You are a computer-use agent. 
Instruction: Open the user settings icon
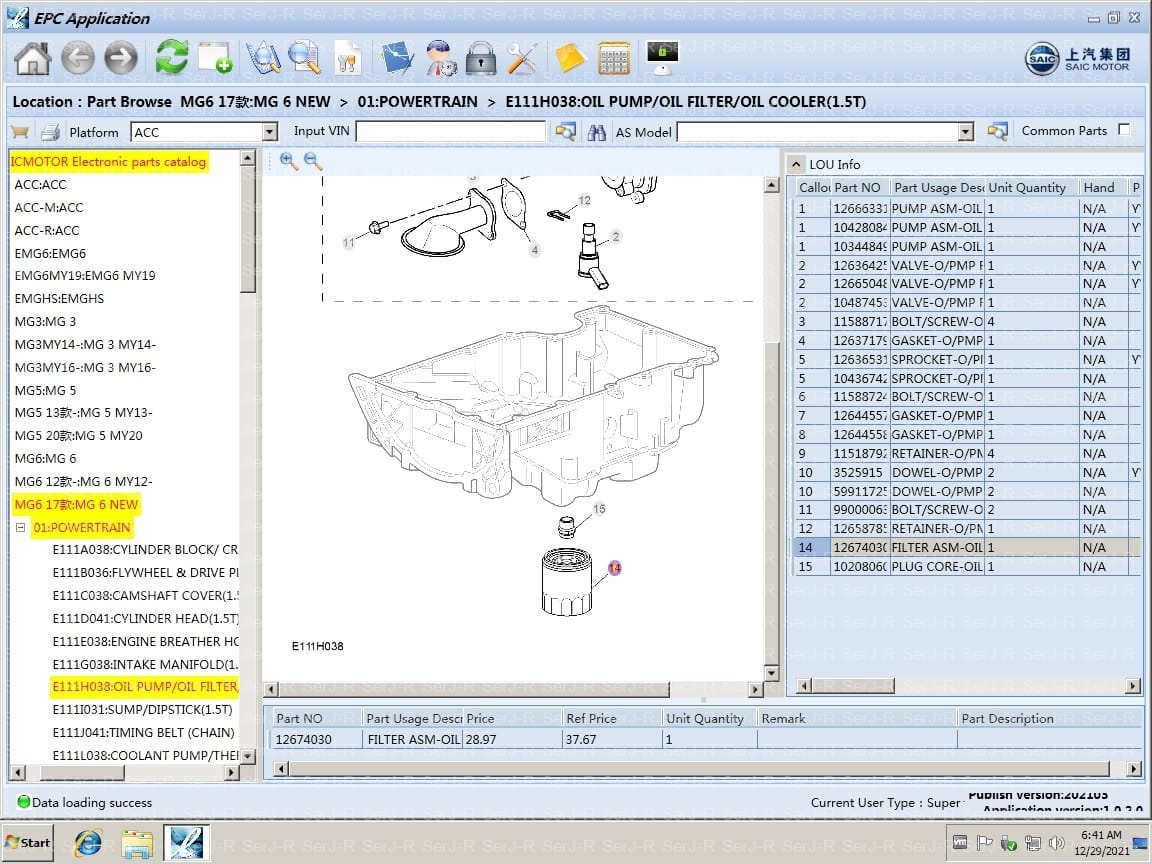coord(441,58)
